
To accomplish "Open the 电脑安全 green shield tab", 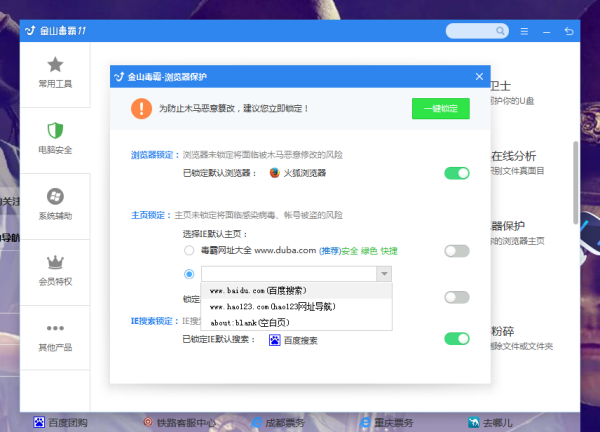I will coord(55,139).
